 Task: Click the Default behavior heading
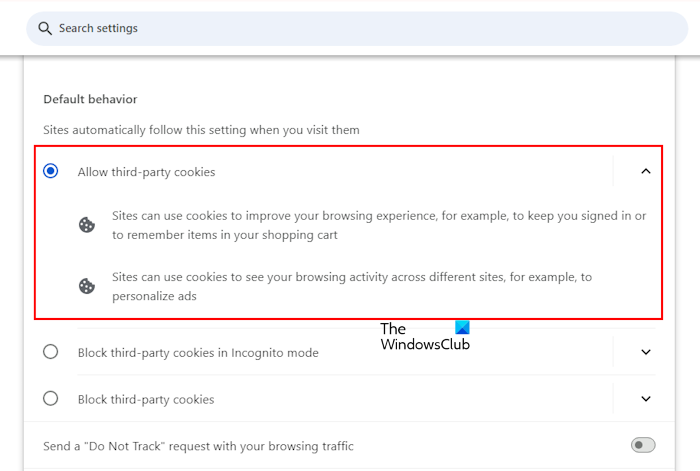coord(90,100)
